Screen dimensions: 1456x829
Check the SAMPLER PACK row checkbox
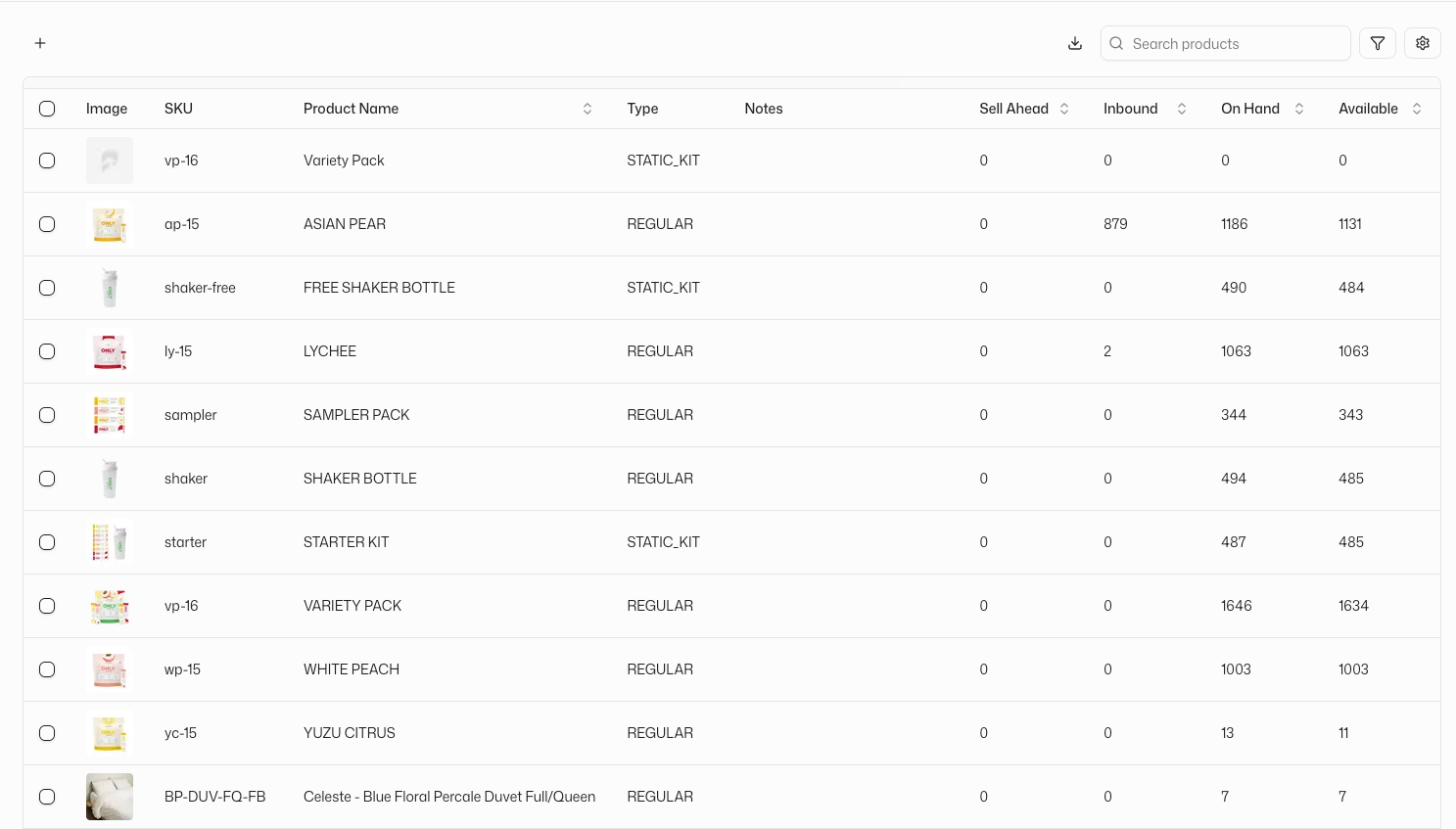click(47, 415)
